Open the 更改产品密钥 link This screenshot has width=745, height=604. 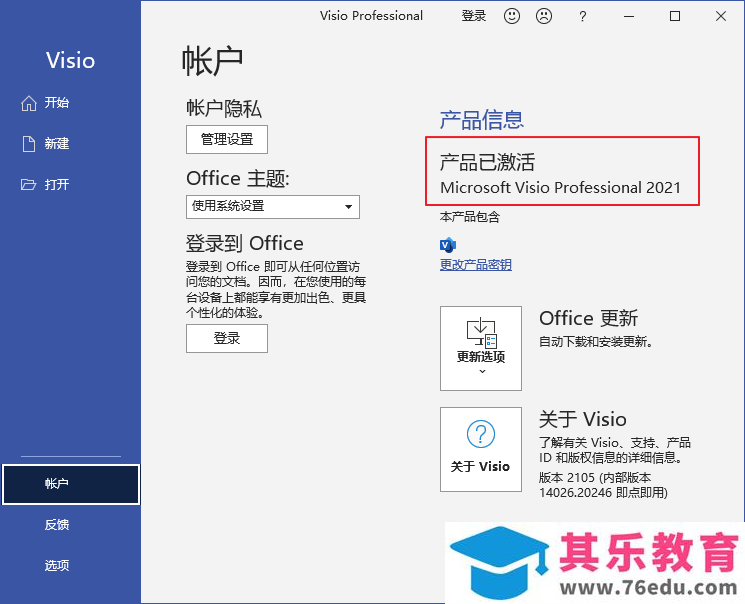(x=476, y=265)
